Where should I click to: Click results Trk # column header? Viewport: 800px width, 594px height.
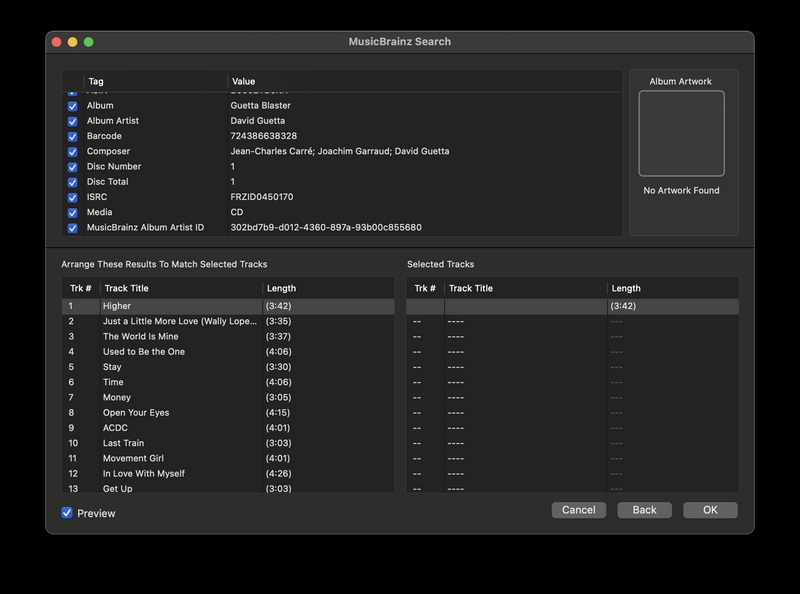coord(81,288)
